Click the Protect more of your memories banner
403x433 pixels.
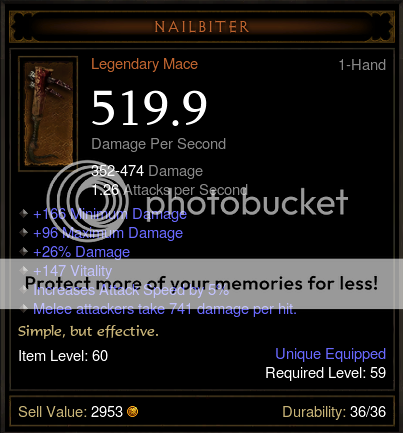tap(201, 284)
